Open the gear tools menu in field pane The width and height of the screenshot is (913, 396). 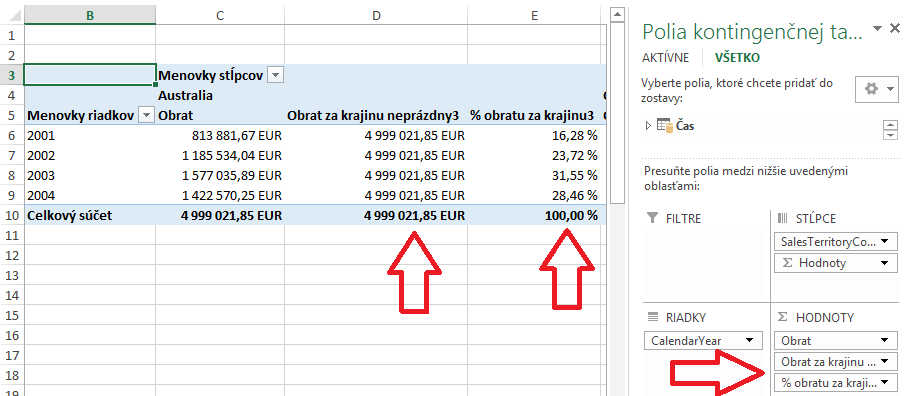click(877, 89)
